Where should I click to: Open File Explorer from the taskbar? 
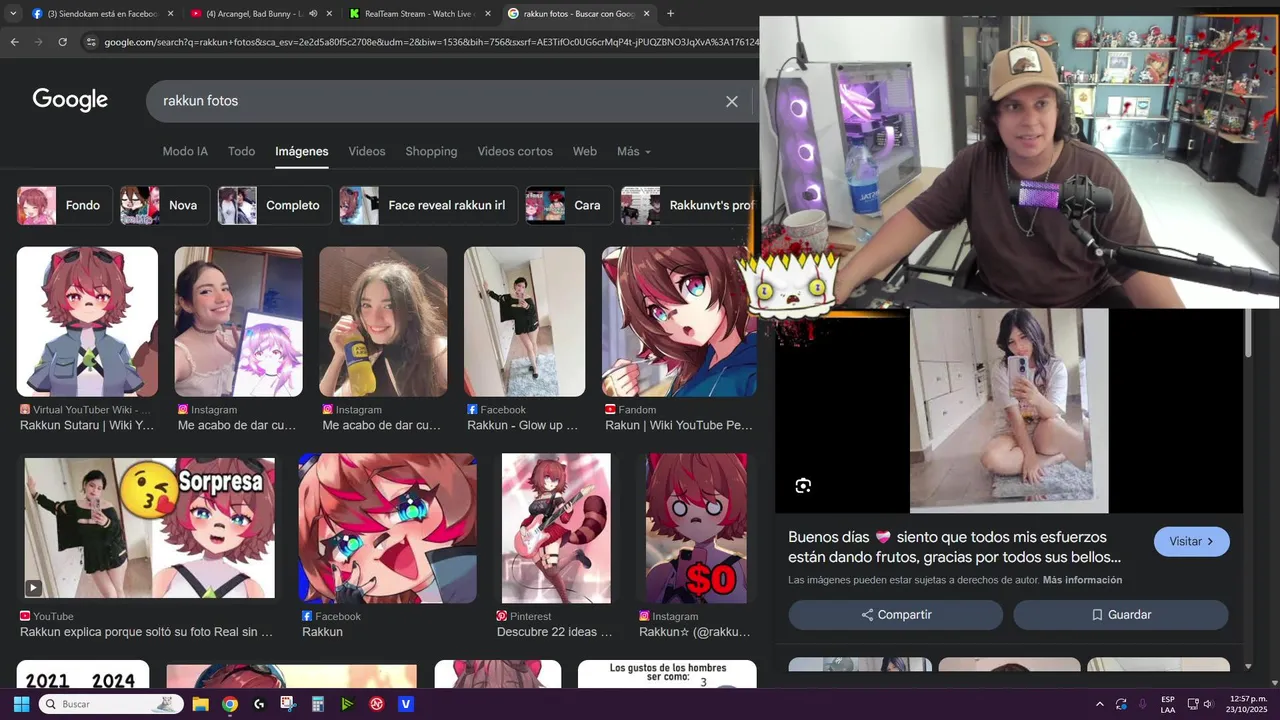200,704
